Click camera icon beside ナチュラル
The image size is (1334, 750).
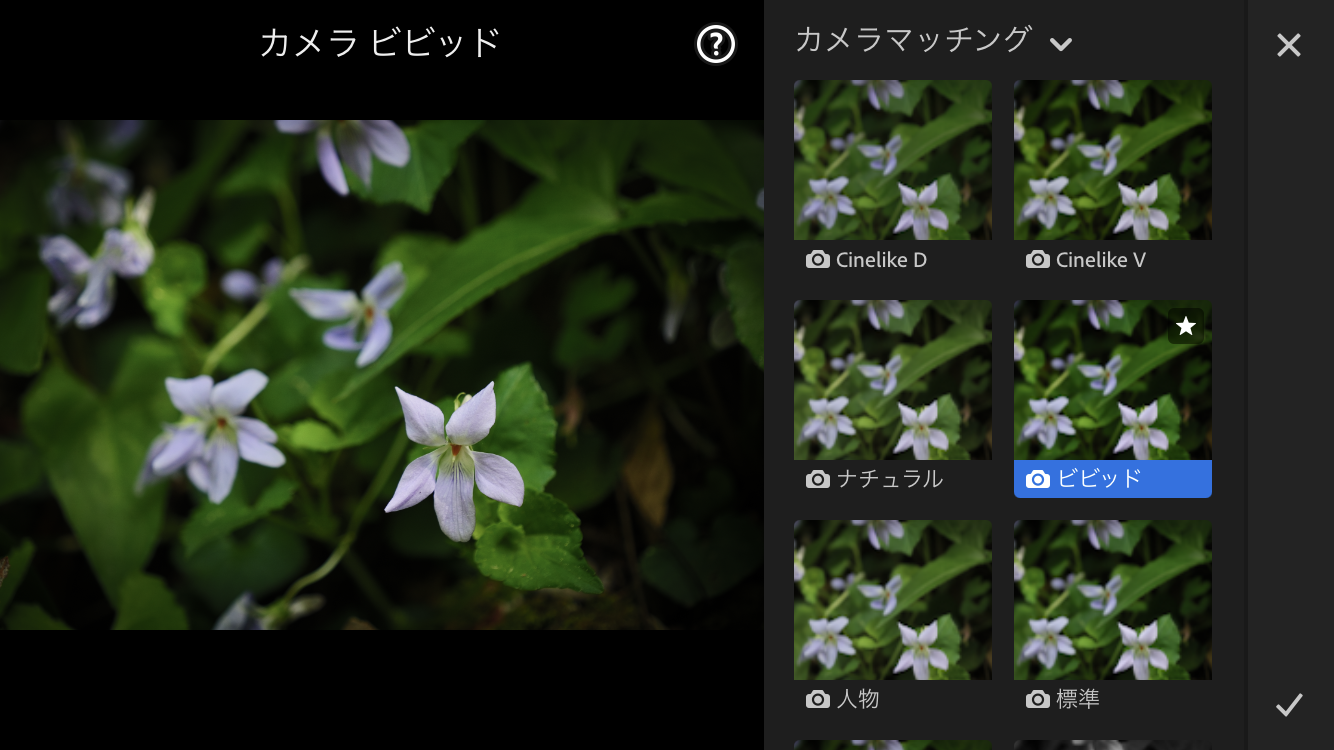pos(817,480)
